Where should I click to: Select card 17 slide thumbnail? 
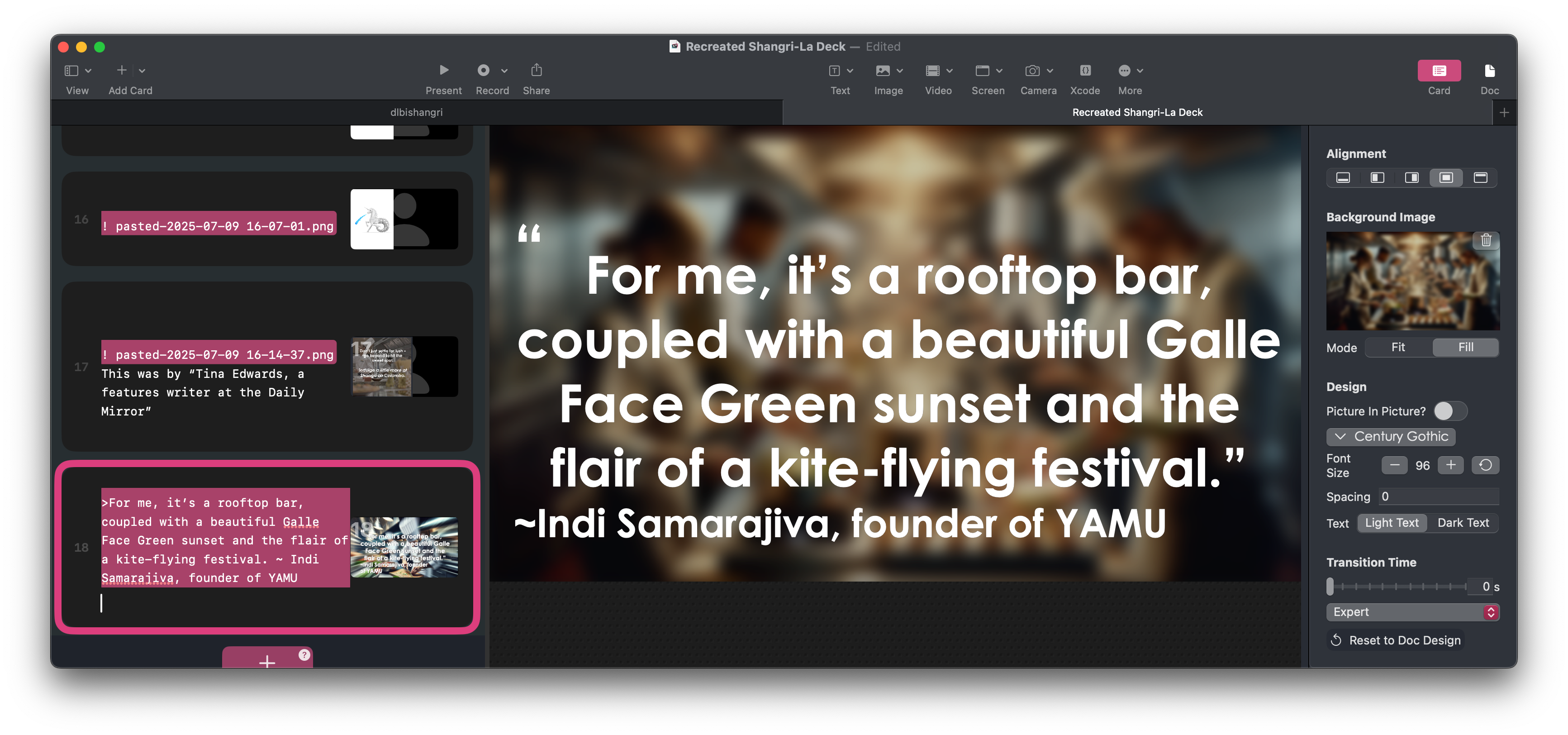[x=404, y=367]
